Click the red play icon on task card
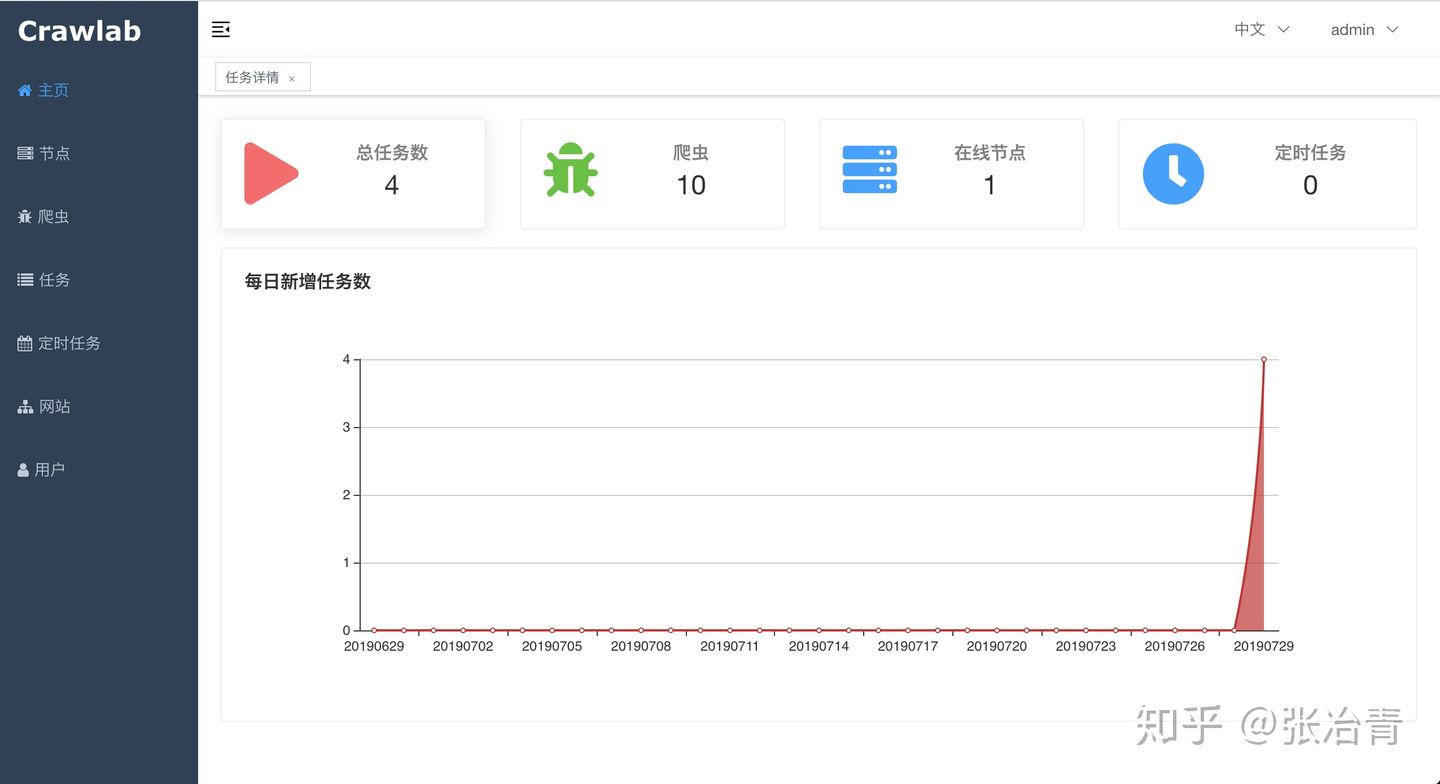This screenshot has height=784, width=1440. pos(270,173)
